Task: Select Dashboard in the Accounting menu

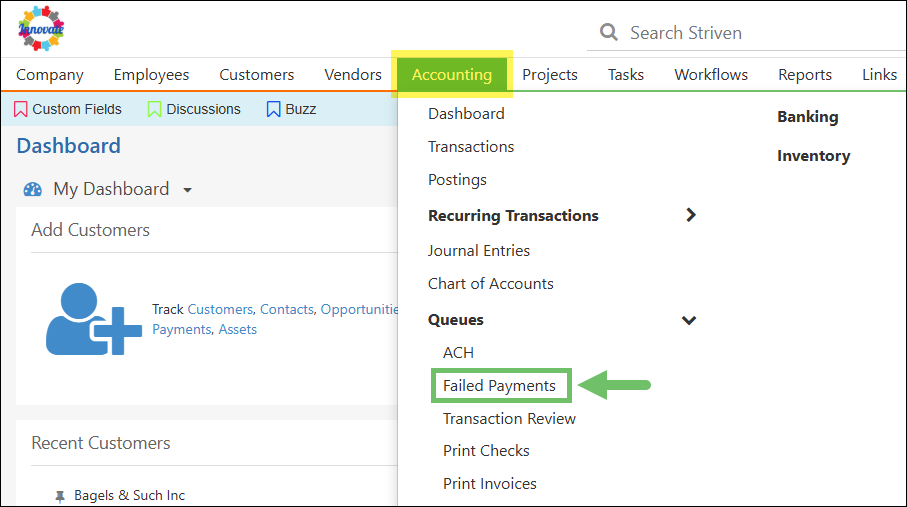Action: tap(466, 113)
